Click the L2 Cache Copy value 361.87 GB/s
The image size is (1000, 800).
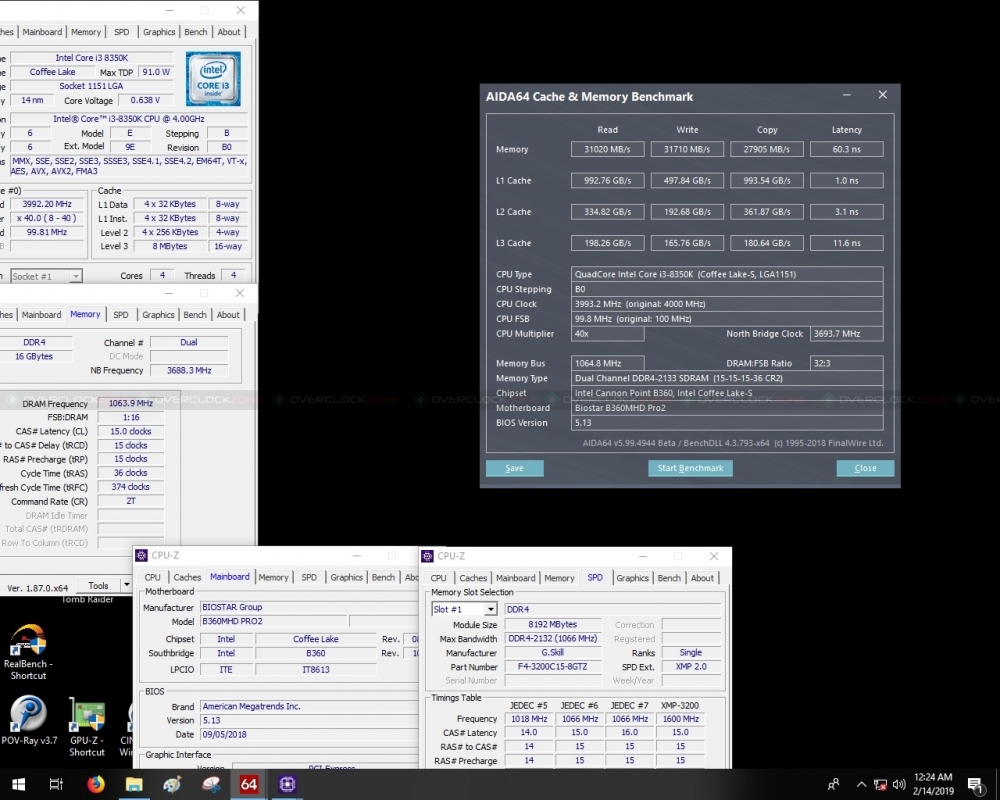coord(767,212)
